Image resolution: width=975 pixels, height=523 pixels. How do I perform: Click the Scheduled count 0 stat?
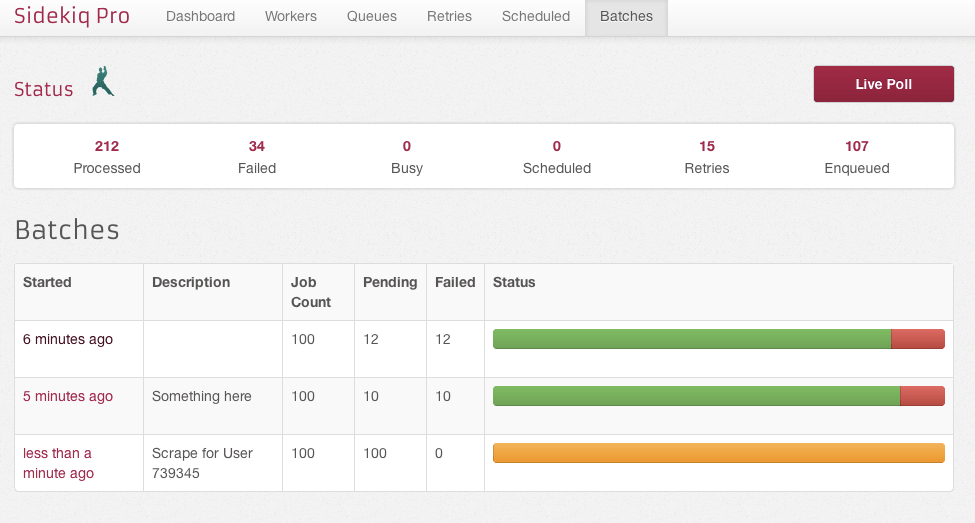tap(557, 146)
